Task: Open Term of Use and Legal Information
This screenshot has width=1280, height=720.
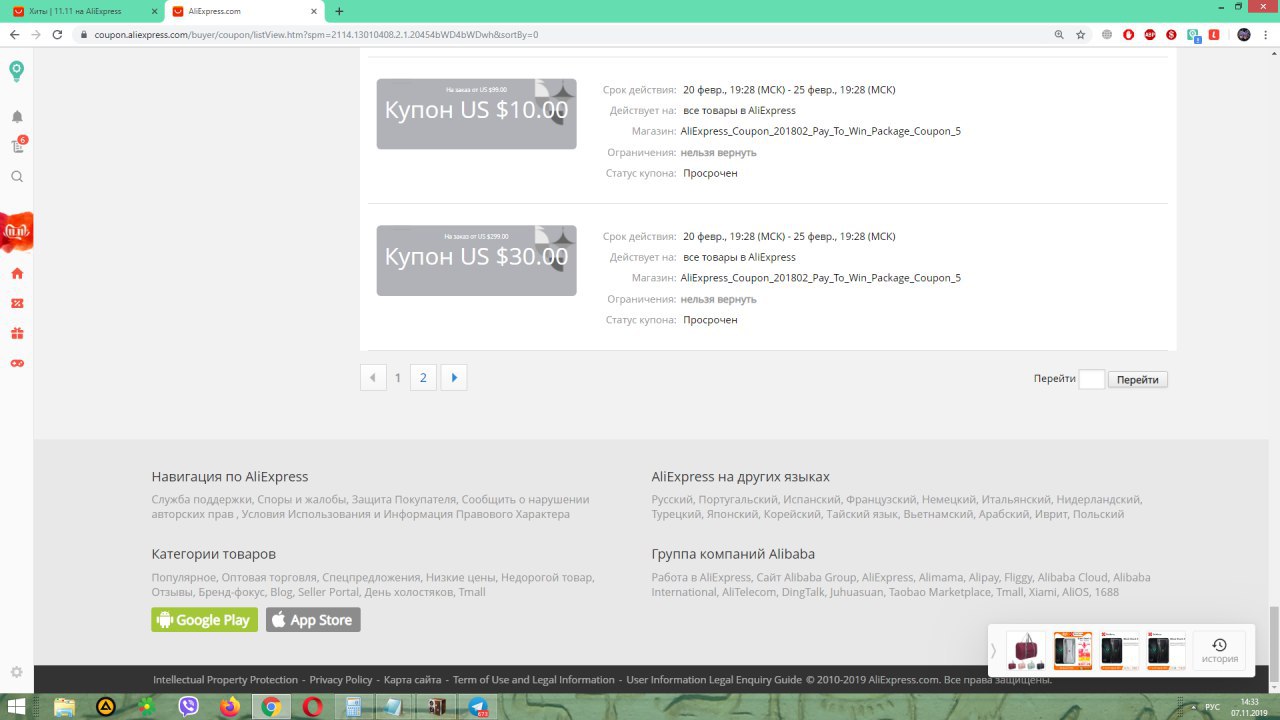Action: [534, 680]
